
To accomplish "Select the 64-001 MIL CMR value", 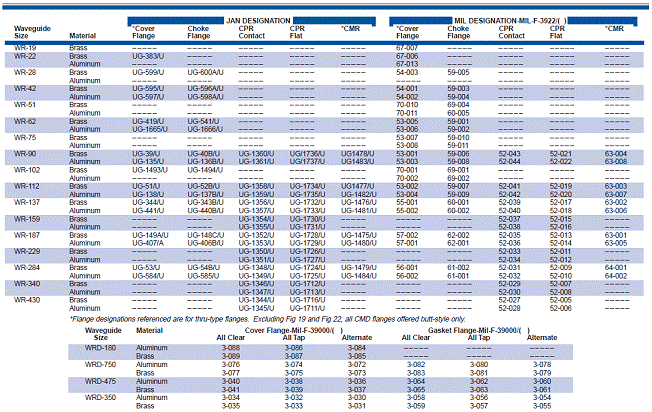I will [614, 268].
